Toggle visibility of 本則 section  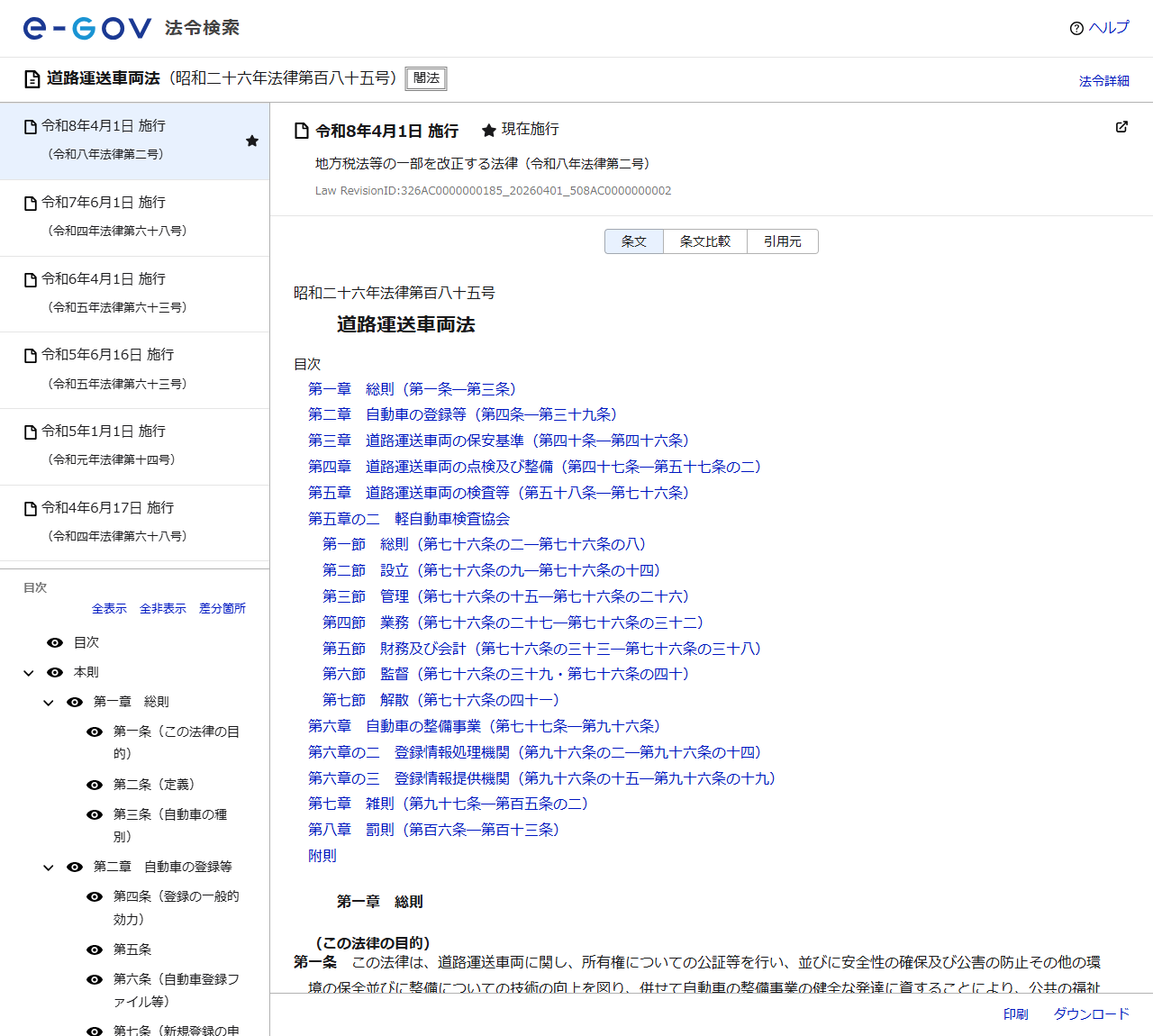[x=55, y=672]
